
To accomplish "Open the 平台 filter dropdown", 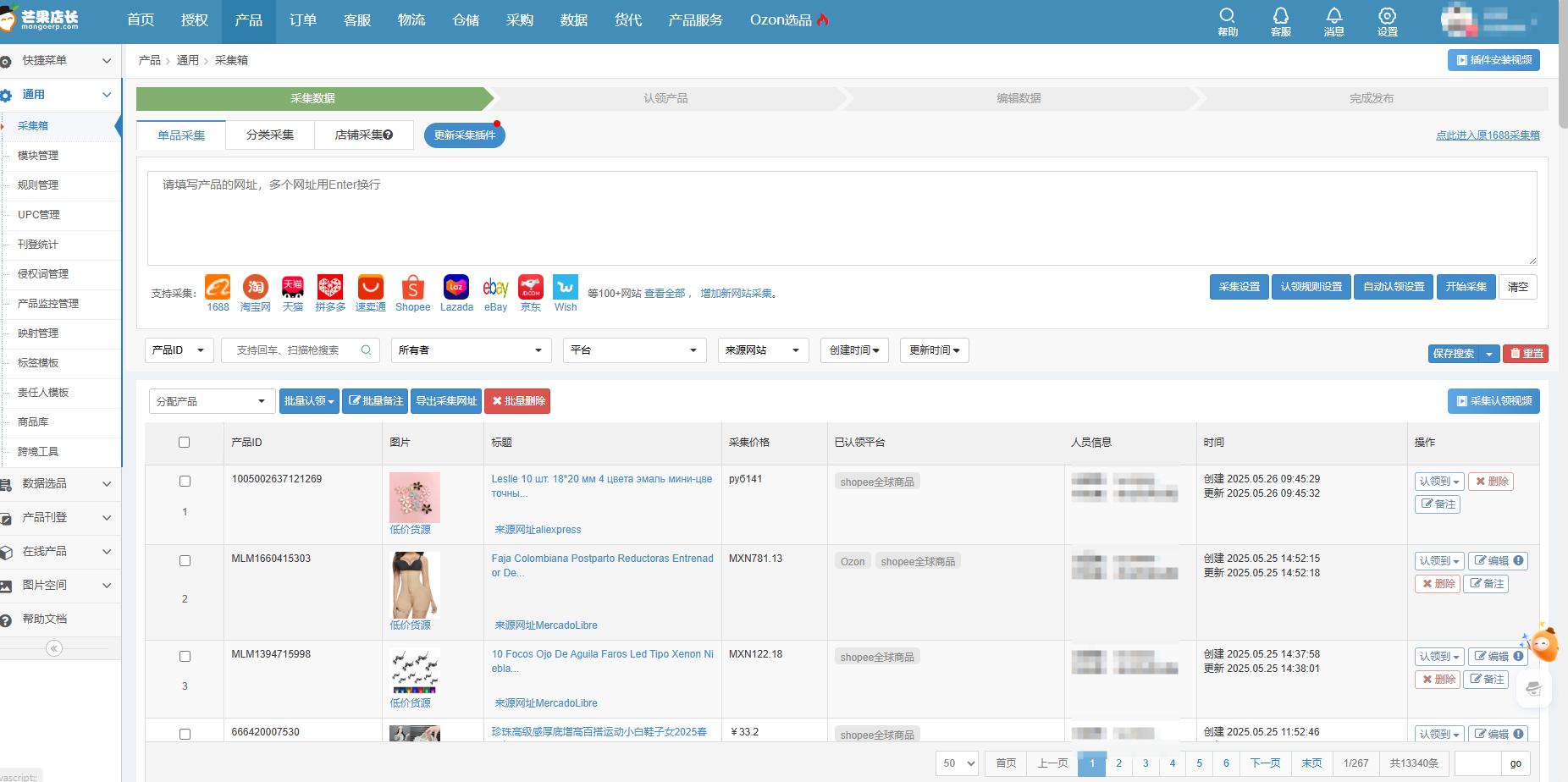I will 633,350.
